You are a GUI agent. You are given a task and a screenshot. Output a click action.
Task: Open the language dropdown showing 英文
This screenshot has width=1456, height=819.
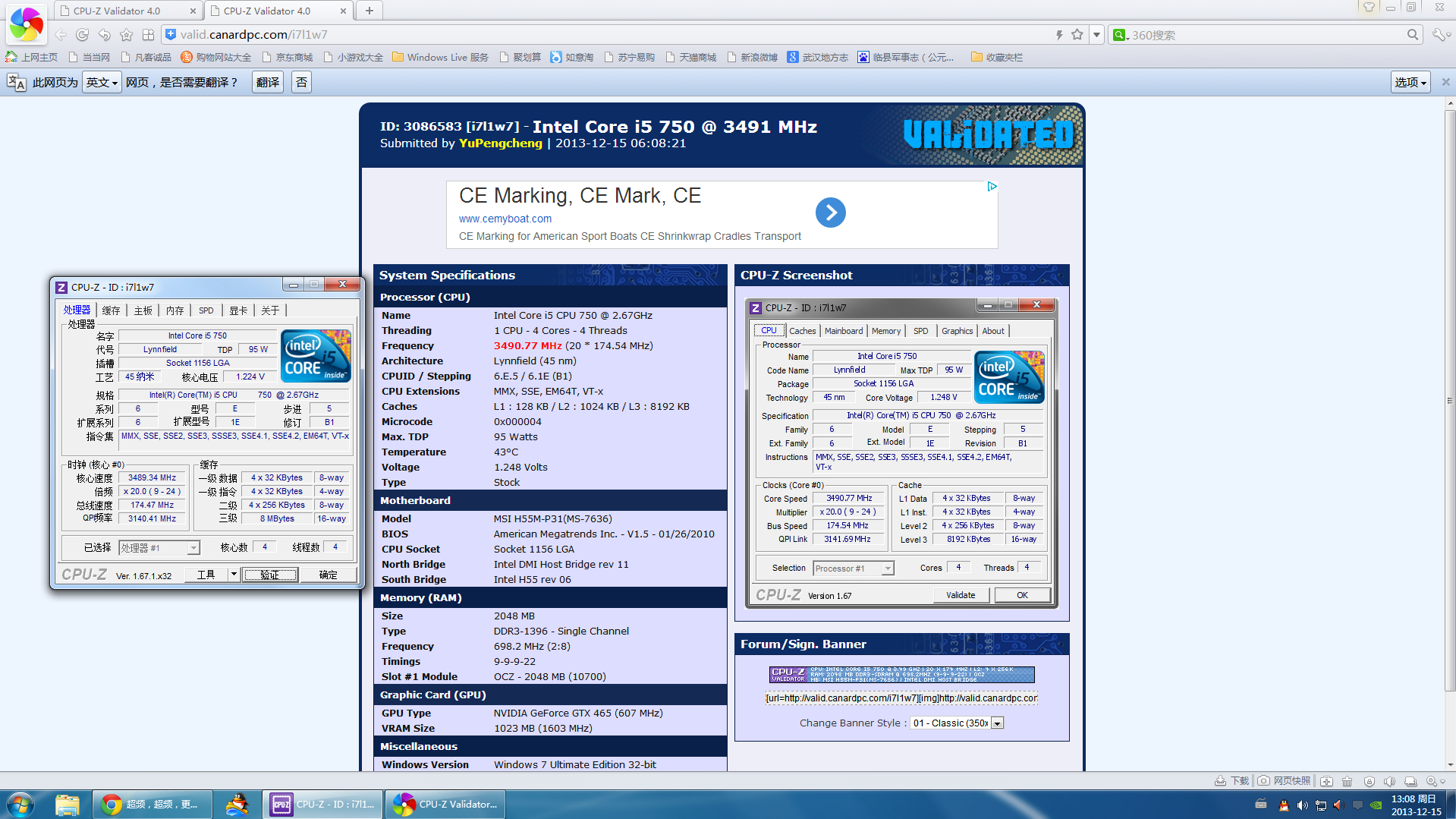[102, 82]
